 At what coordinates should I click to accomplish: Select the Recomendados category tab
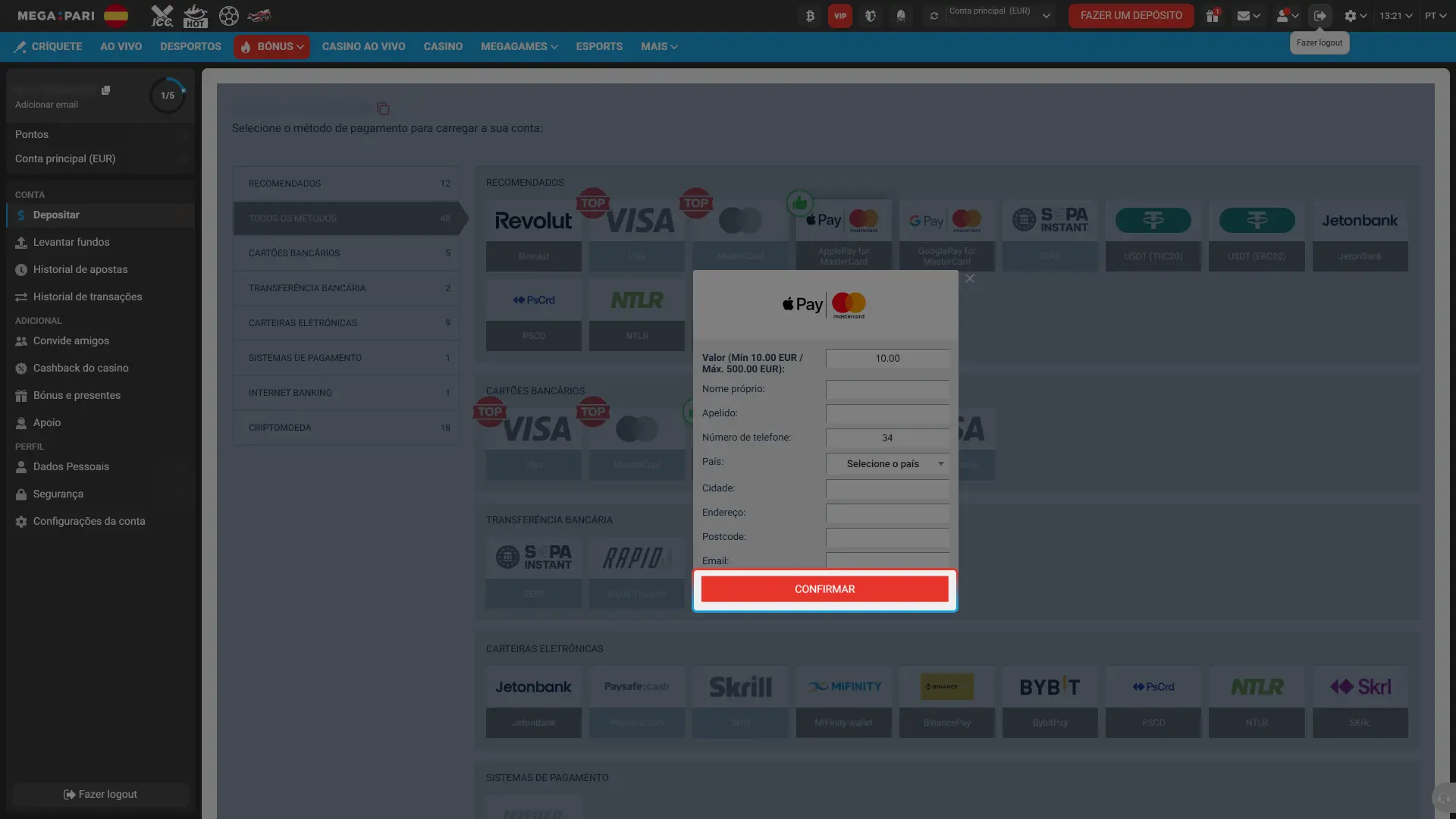pos(346,184)
